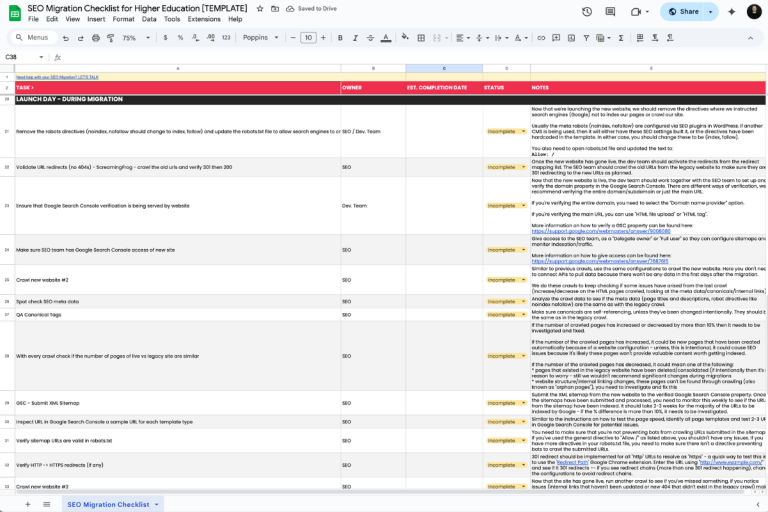Open the text color picker
The width and height of the screenshot is (768, 512).
pyautogui.click(x=386, y=38)
